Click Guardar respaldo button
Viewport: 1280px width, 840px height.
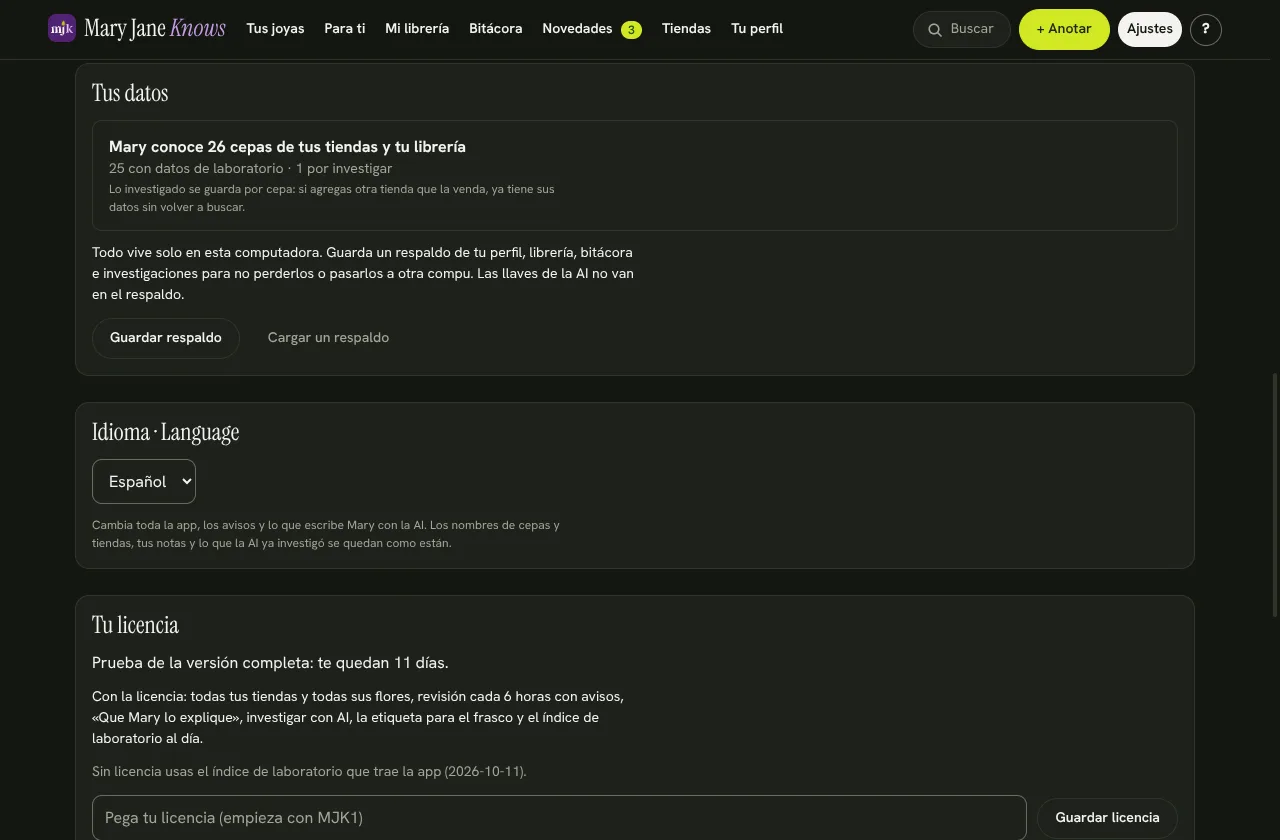coord(166,338)
